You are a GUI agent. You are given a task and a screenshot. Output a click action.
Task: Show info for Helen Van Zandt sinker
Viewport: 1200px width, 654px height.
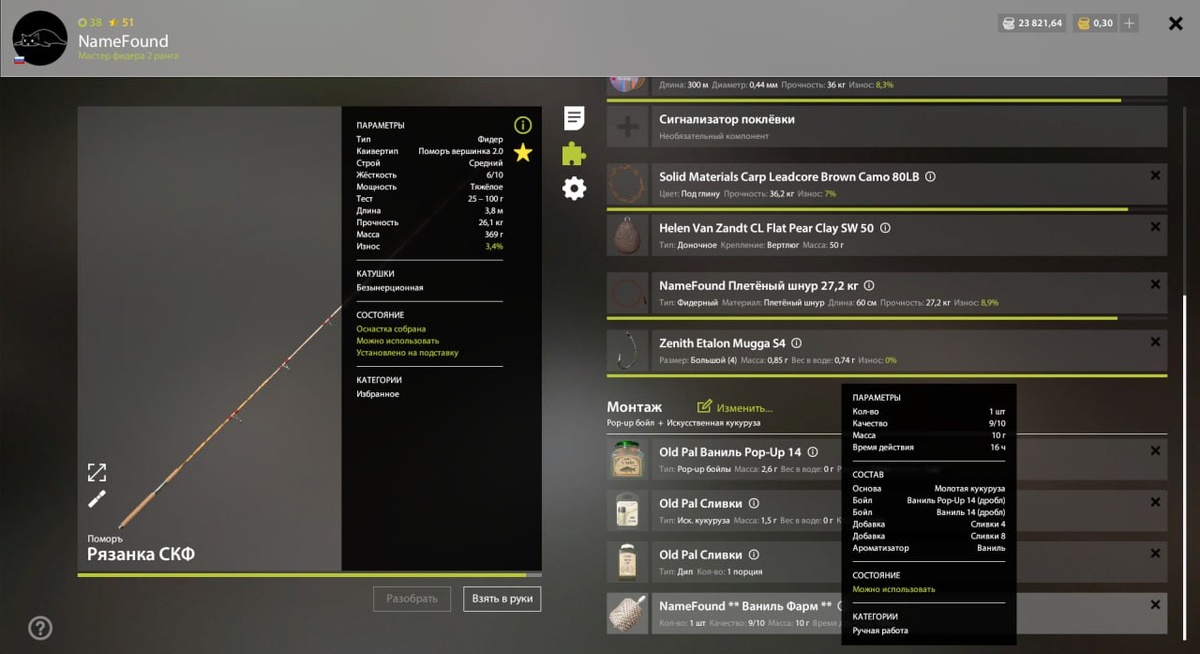(885, 228)
